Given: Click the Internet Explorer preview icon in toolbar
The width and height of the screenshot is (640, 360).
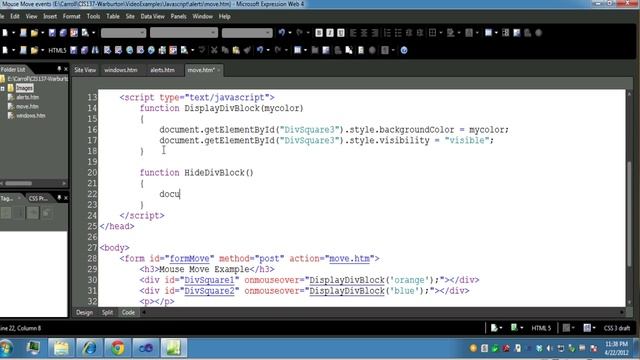Looking at the screenshot, I should coord(129,50).
